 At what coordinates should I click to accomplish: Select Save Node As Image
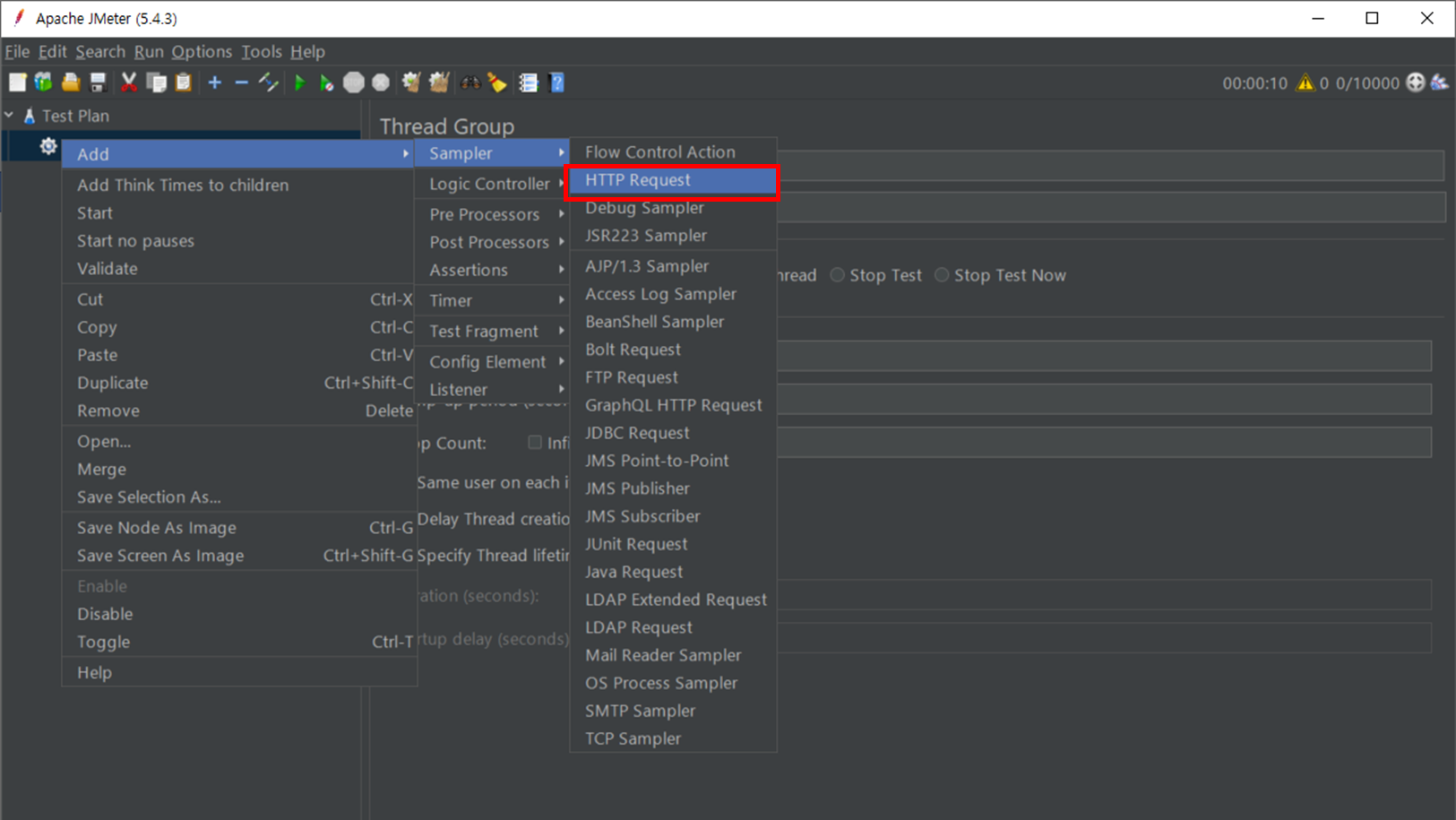(239, 528)
